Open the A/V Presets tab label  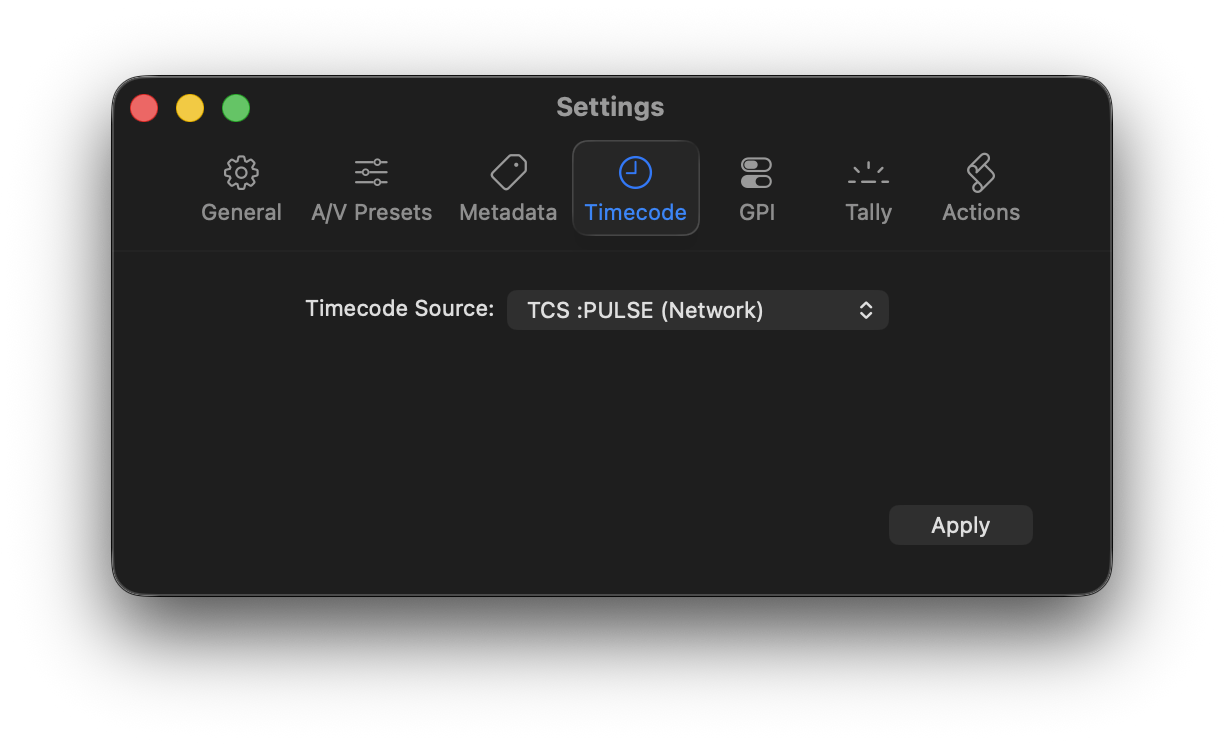click(371, 212)
